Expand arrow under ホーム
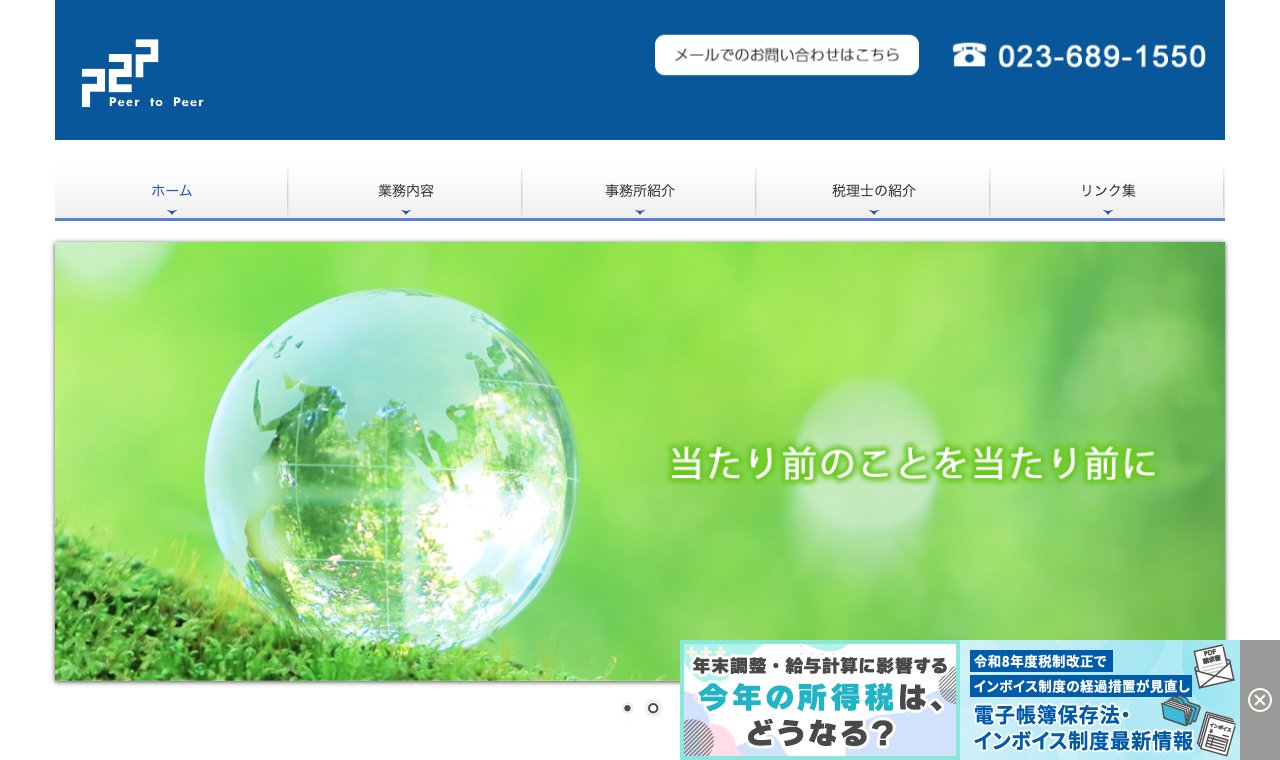The height and width of the screenshot is (760, 1280). point(172,212)
